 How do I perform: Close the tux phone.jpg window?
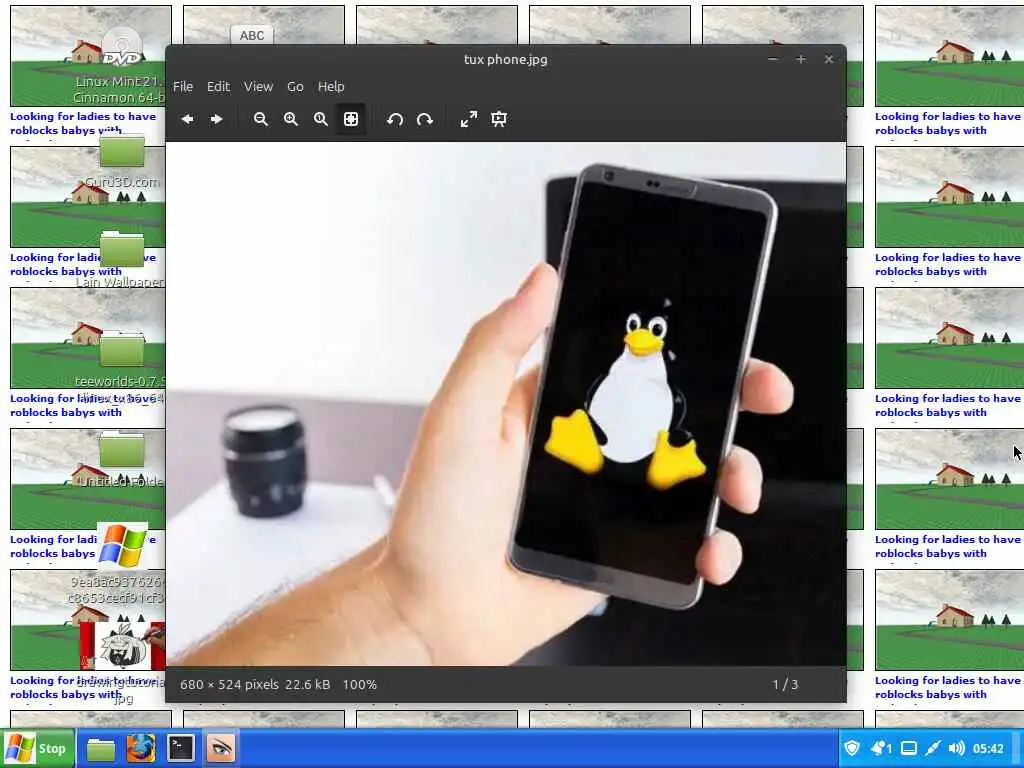[x=829, y=59]
